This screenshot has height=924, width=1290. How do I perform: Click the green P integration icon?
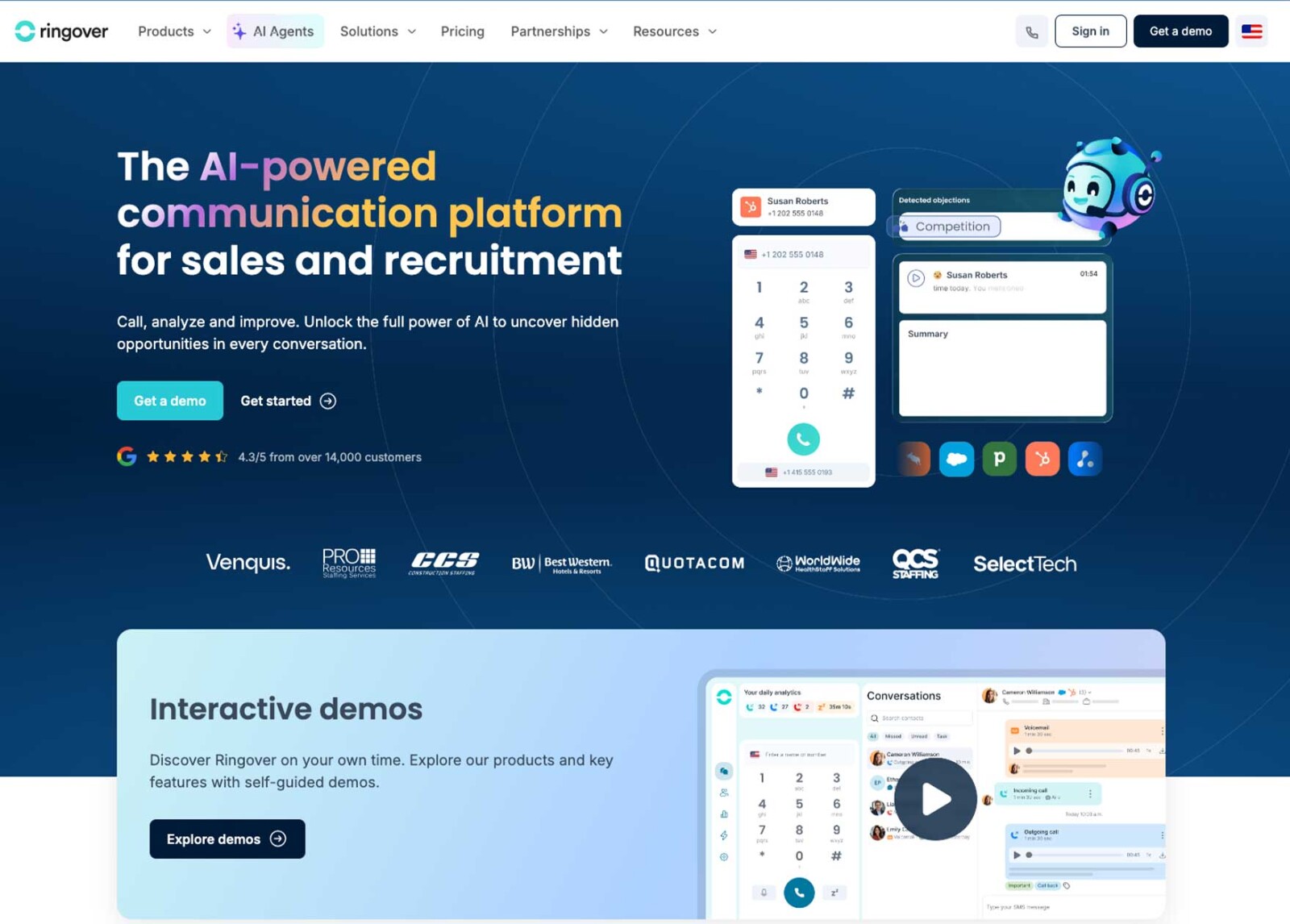coord(999,460)
